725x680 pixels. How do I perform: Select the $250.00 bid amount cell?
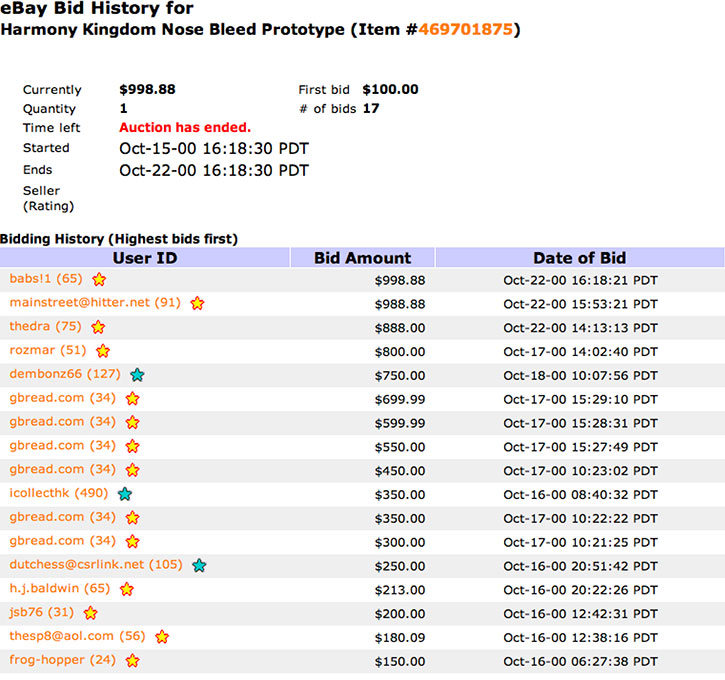(x=399, y=567)
